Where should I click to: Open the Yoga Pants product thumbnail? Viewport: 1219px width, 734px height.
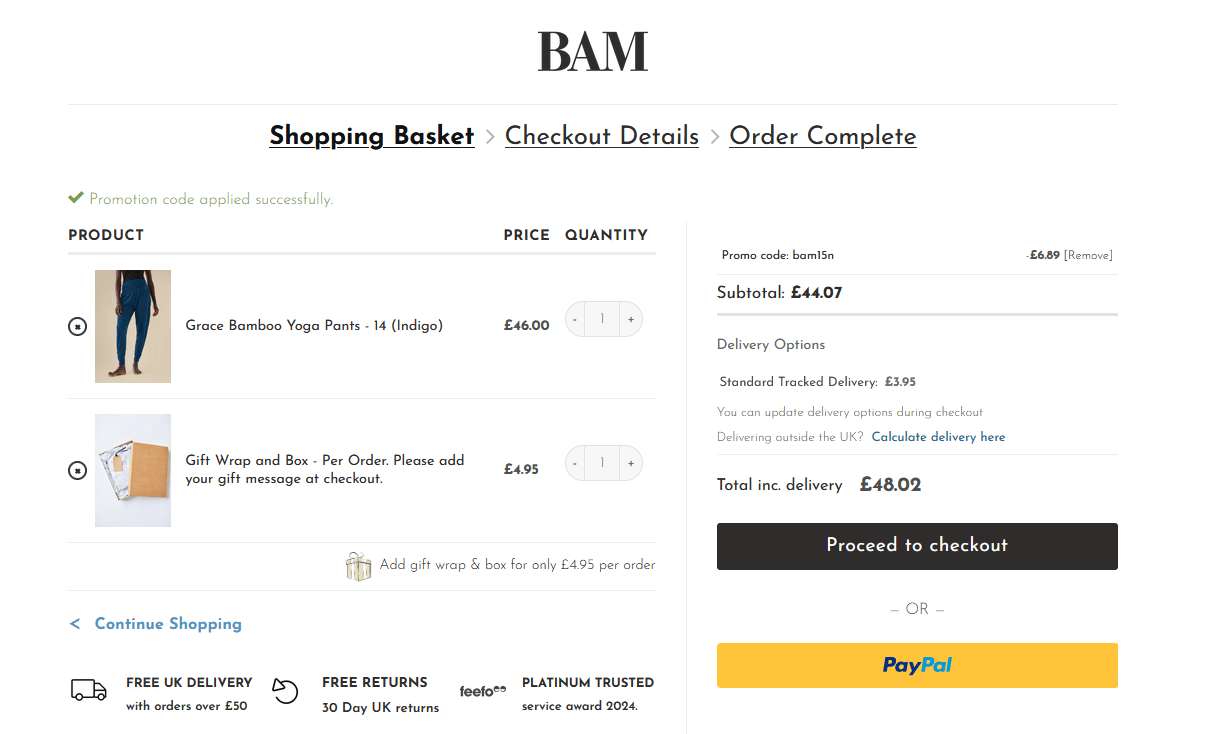pyautogui.click(x=133, y=326)
